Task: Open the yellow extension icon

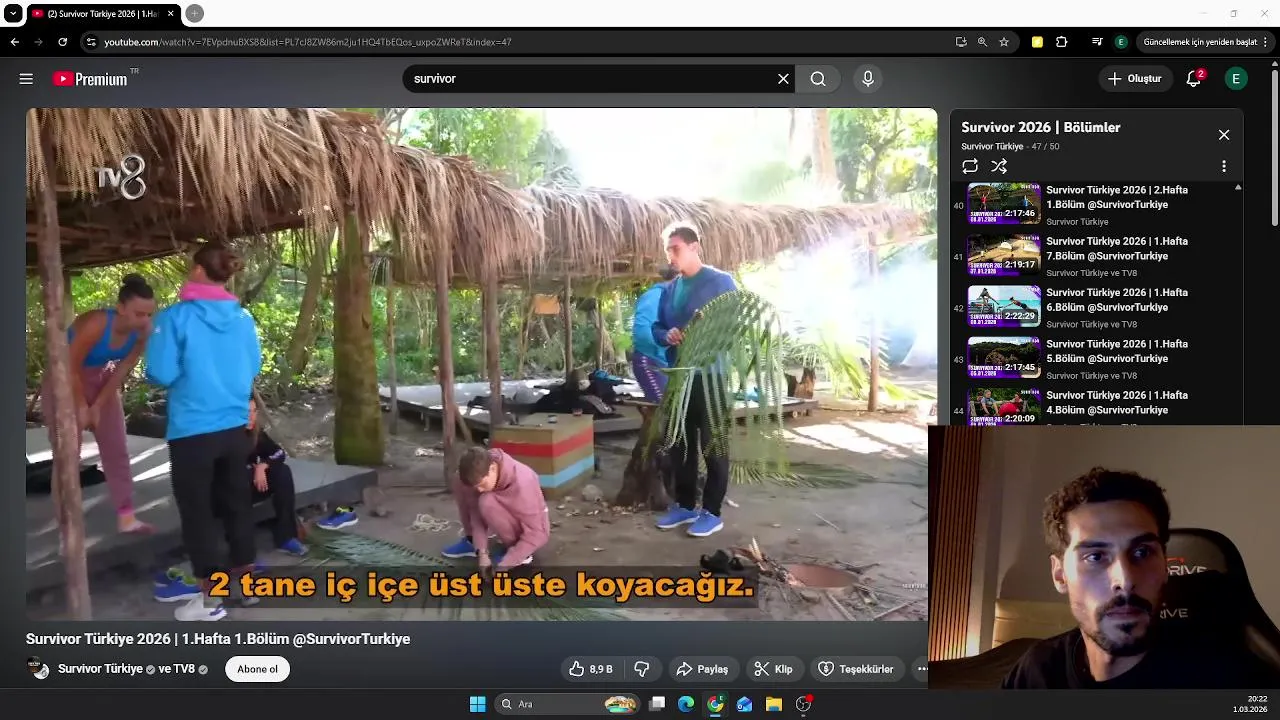Action: [1037, 42]
